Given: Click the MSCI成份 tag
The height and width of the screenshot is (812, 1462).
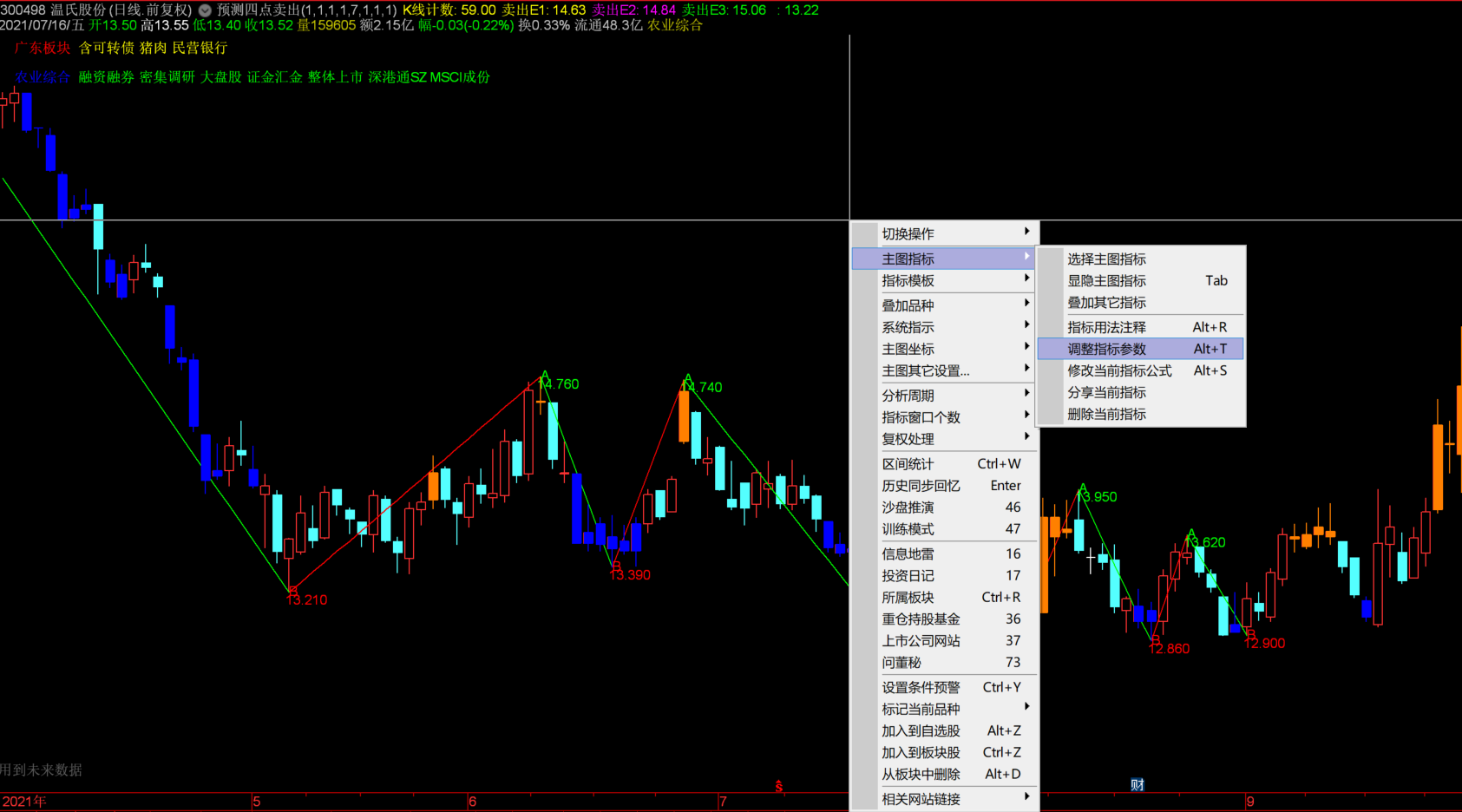Looking at the screenshot, I should click(460, 77).
